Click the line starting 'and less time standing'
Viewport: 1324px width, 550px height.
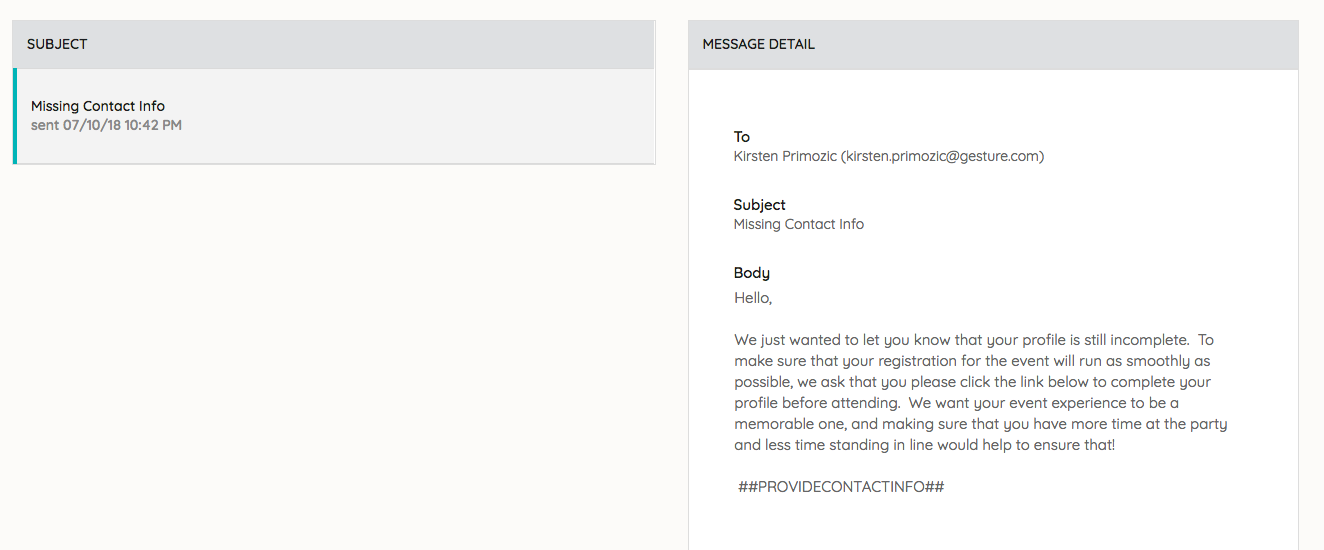click(924, 445)
